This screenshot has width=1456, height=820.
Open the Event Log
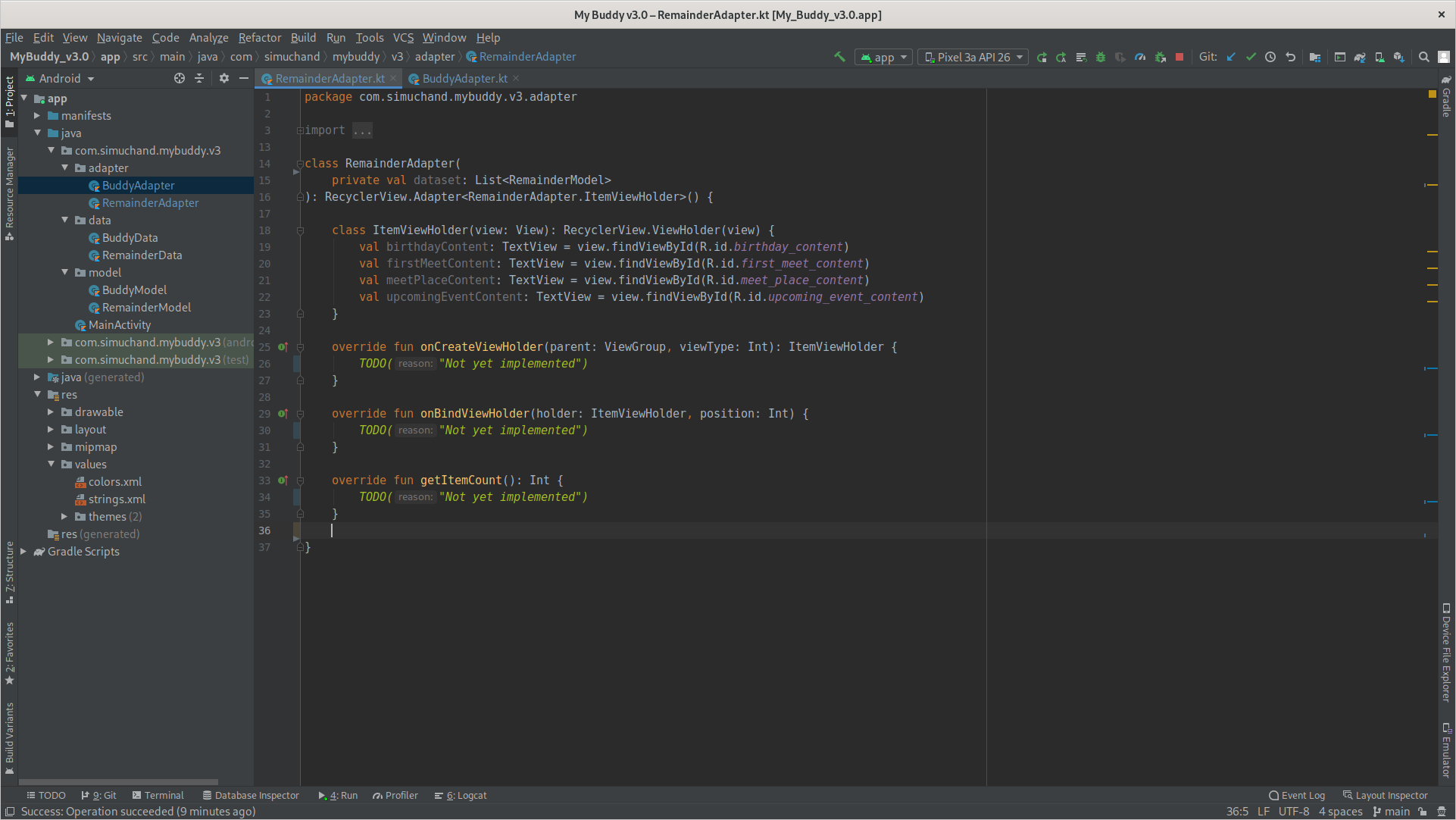[1297, 795]
